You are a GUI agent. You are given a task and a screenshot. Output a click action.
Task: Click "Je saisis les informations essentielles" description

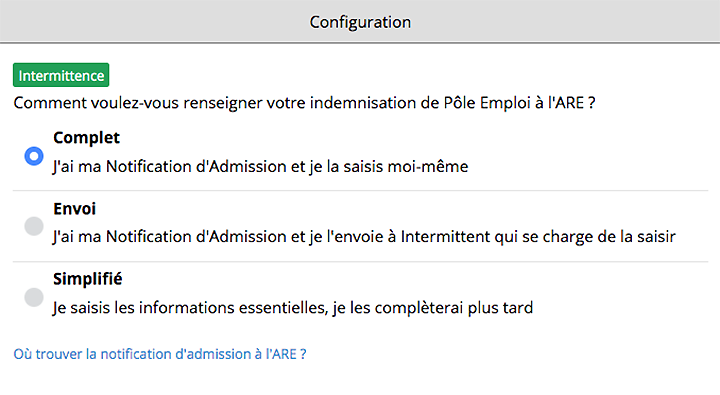292,307
